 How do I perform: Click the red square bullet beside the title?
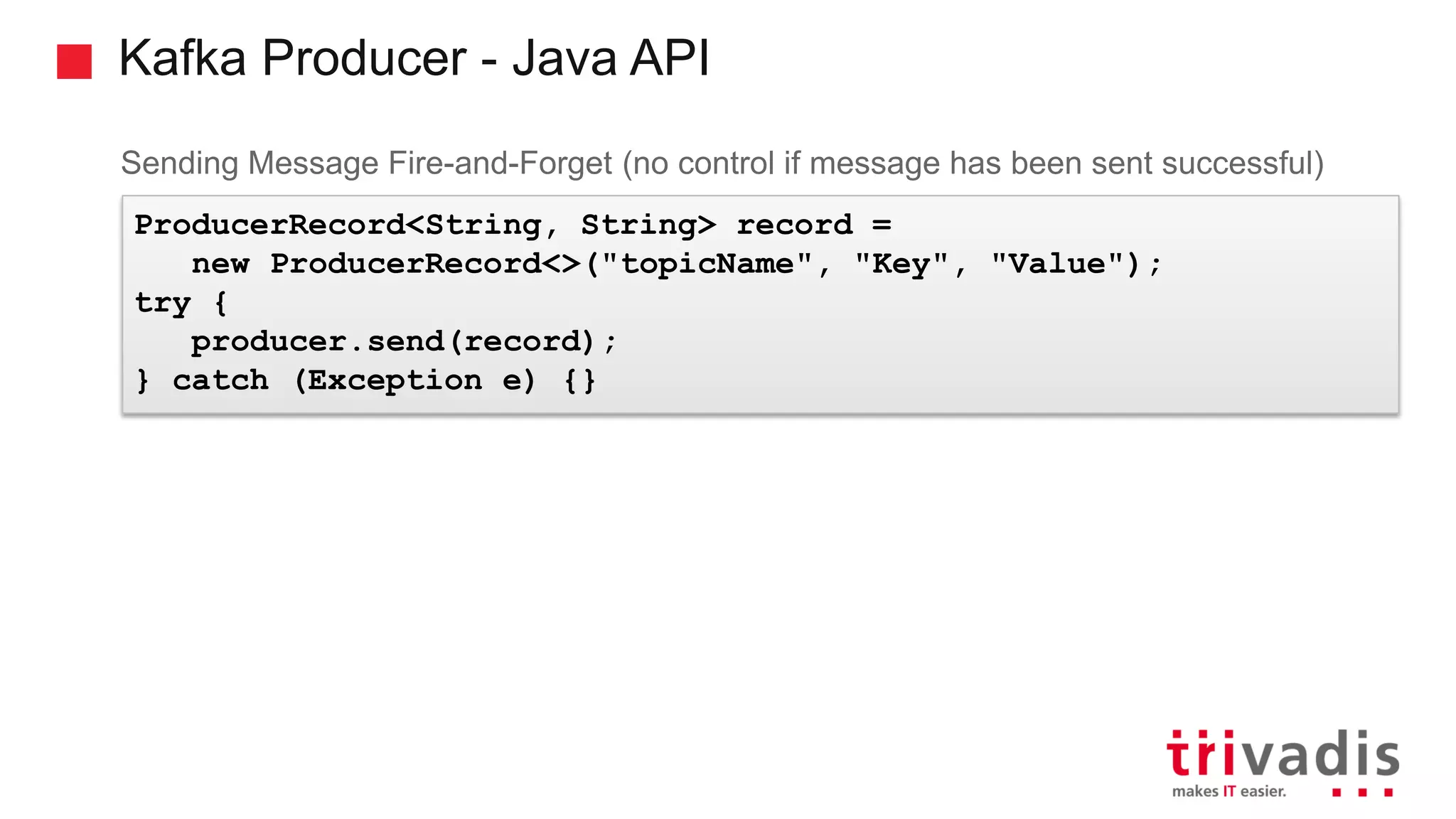(74, 61)
